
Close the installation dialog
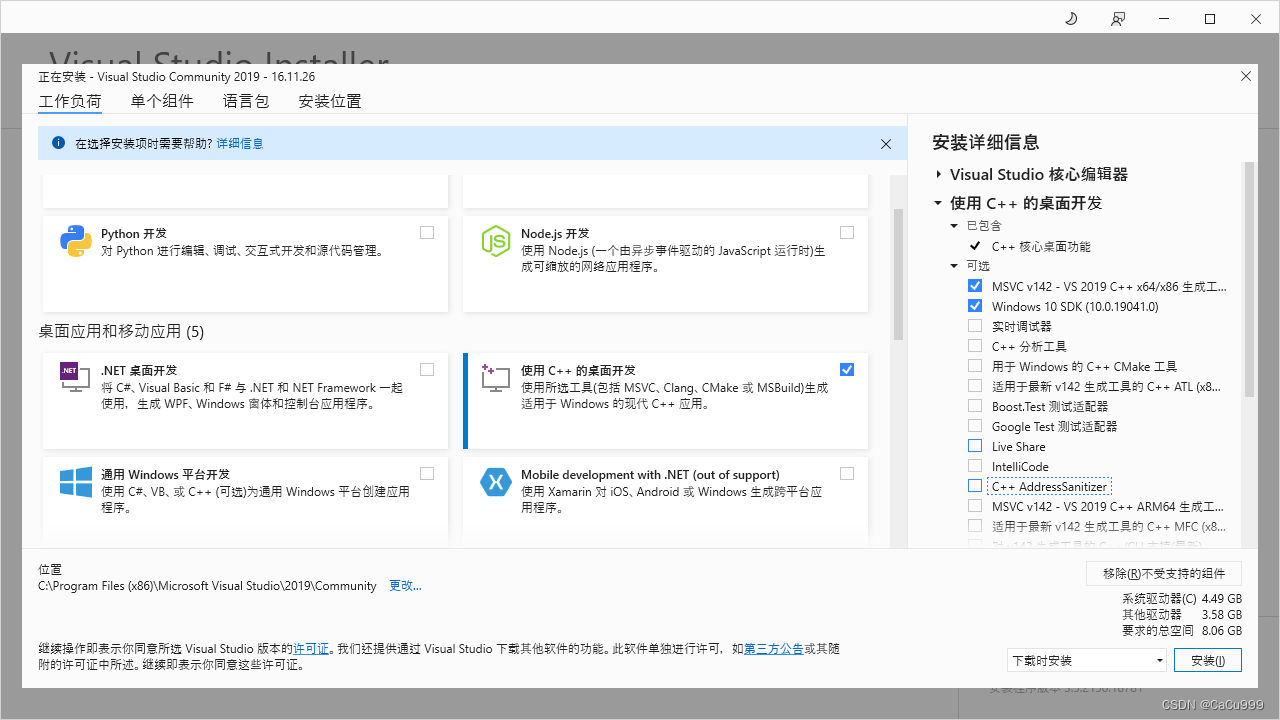(x=1246, y=76)
